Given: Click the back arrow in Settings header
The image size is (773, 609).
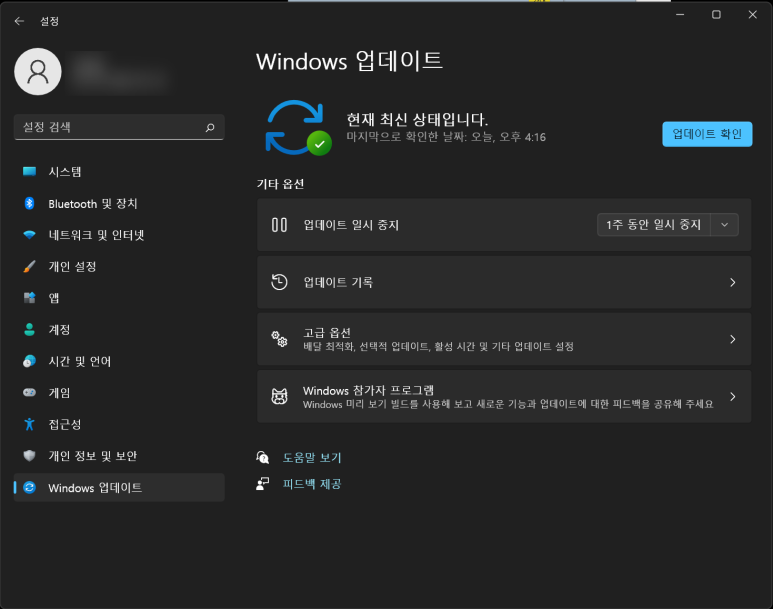Looking at the screenshot, I should (x=19, y=21).
